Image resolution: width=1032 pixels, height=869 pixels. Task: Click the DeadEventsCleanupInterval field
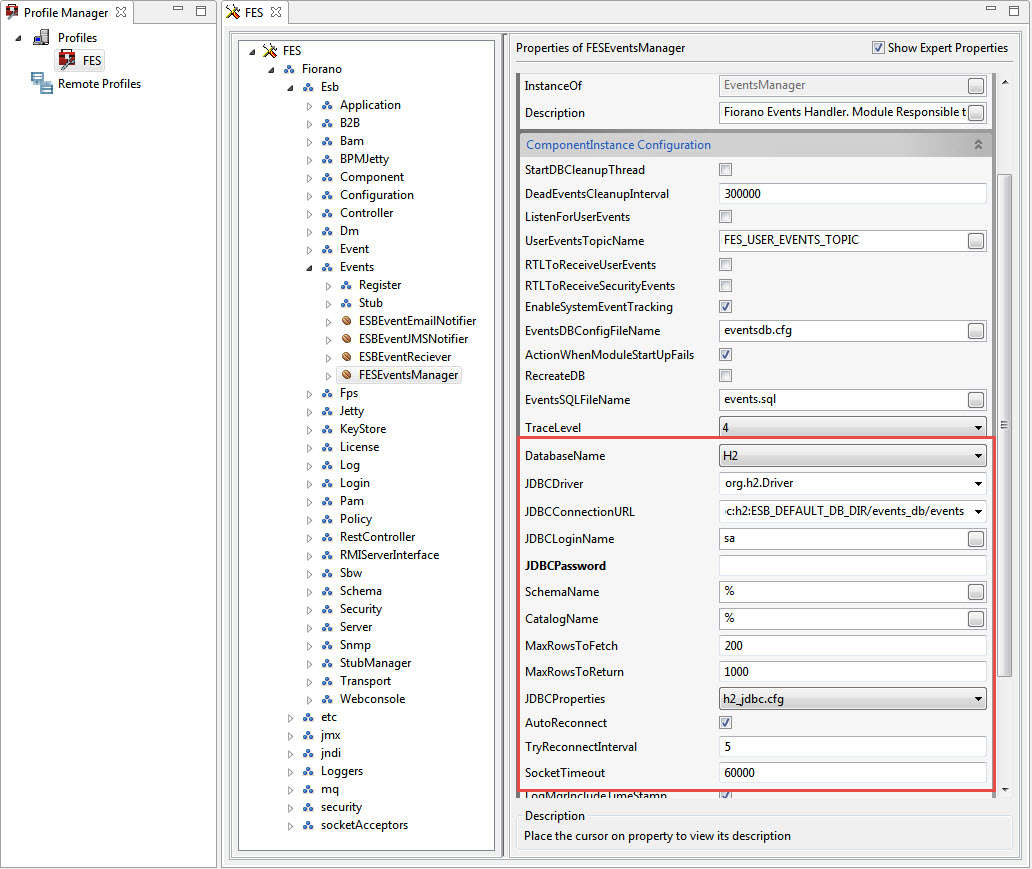click(852, 194)
